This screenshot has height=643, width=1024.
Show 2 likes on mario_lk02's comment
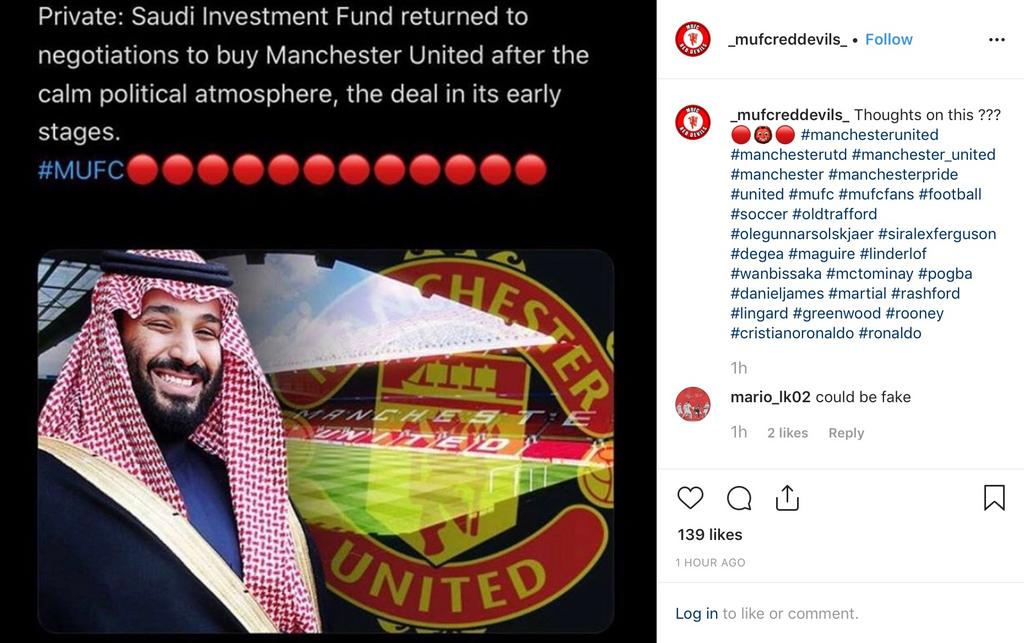[x=788, y=433]
